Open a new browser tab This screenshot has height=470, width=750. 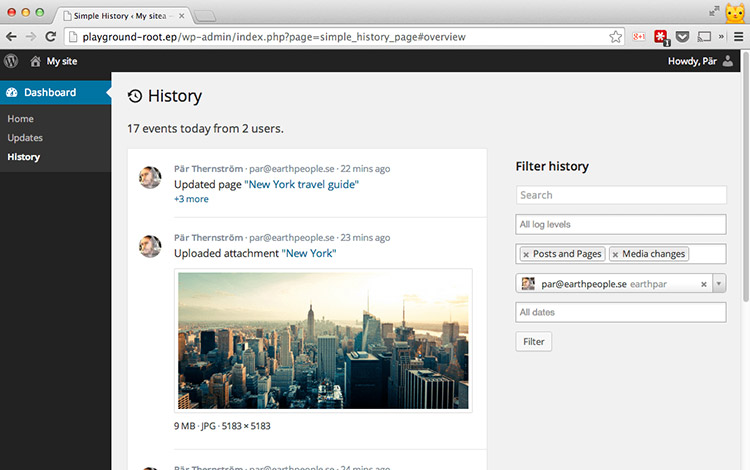(x=205, y=16)
